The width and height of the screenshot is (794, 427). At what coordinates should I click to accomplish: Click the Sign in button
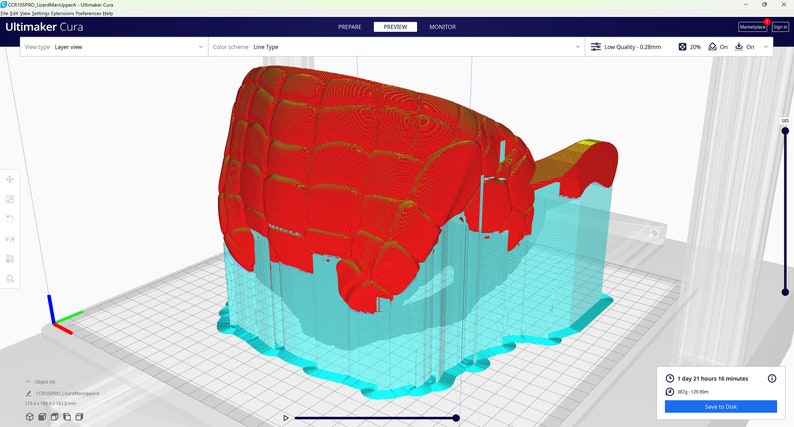(780, 27)
